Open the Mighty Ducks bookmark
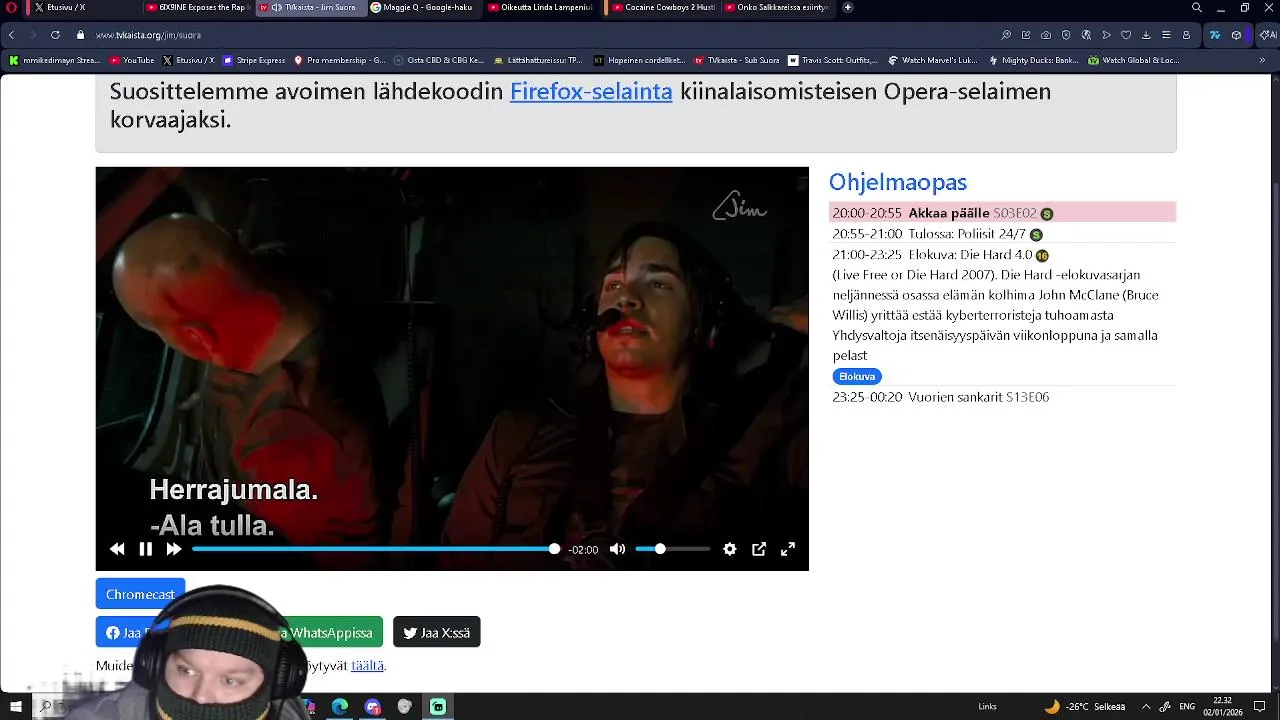The image size is (1280, 720). tap(1034, 60)
